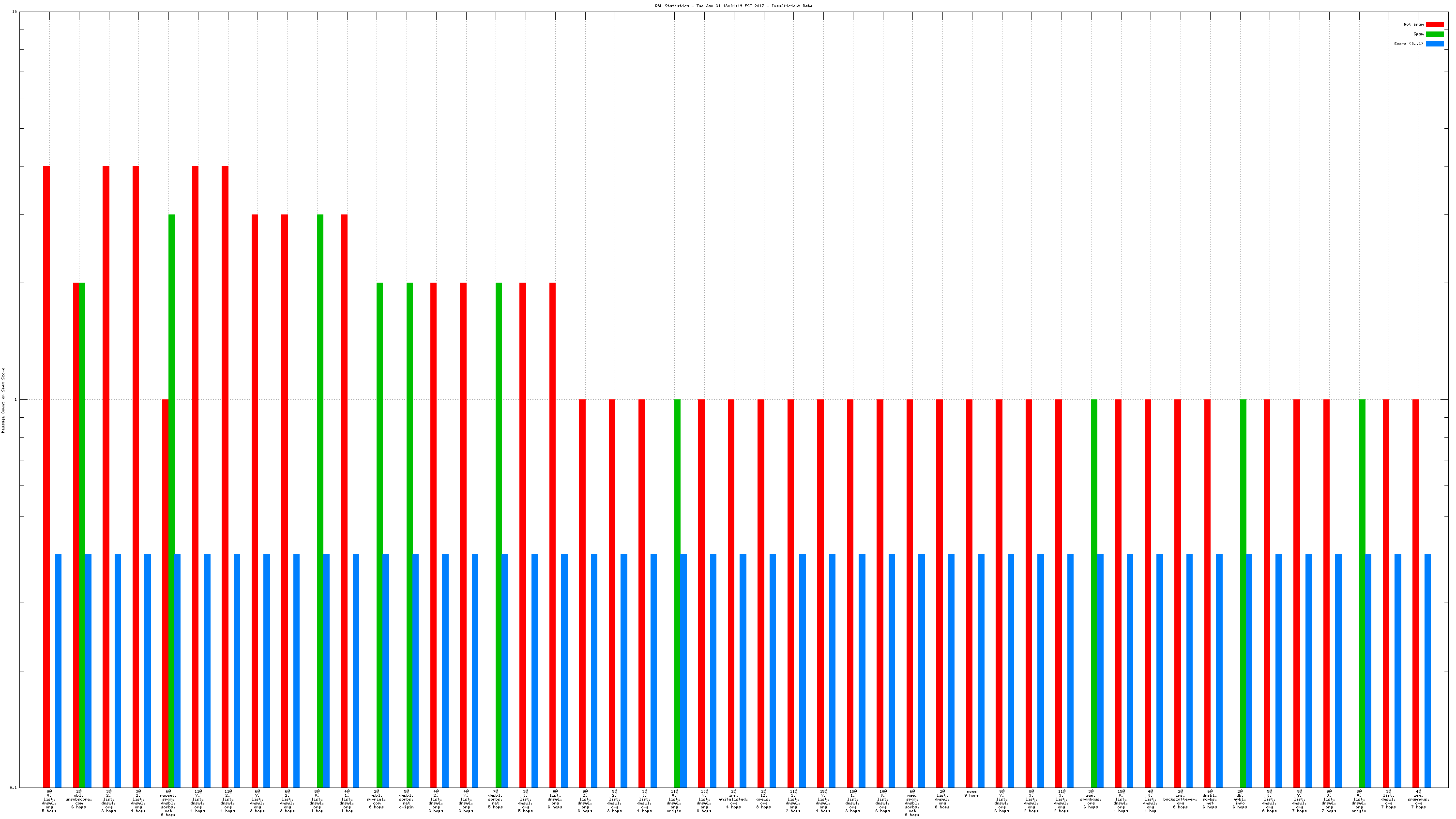1456x819 pixels.
Task: Click the 12.apews.org x-axis label
Action: [x=764, y=799]
